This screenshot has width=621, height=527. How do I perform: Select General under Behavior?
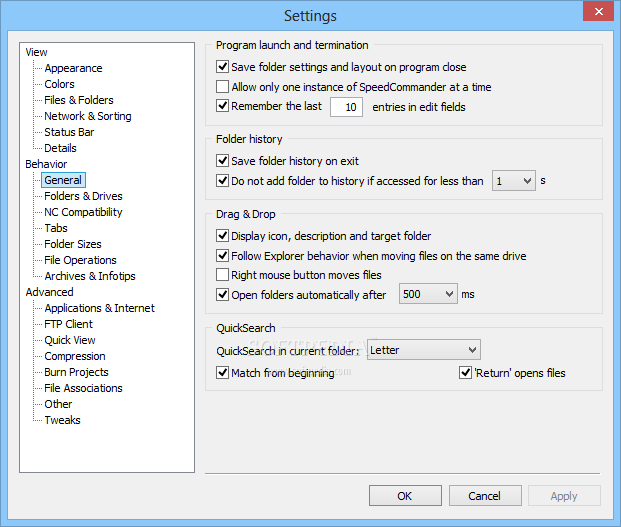[63, 180]
